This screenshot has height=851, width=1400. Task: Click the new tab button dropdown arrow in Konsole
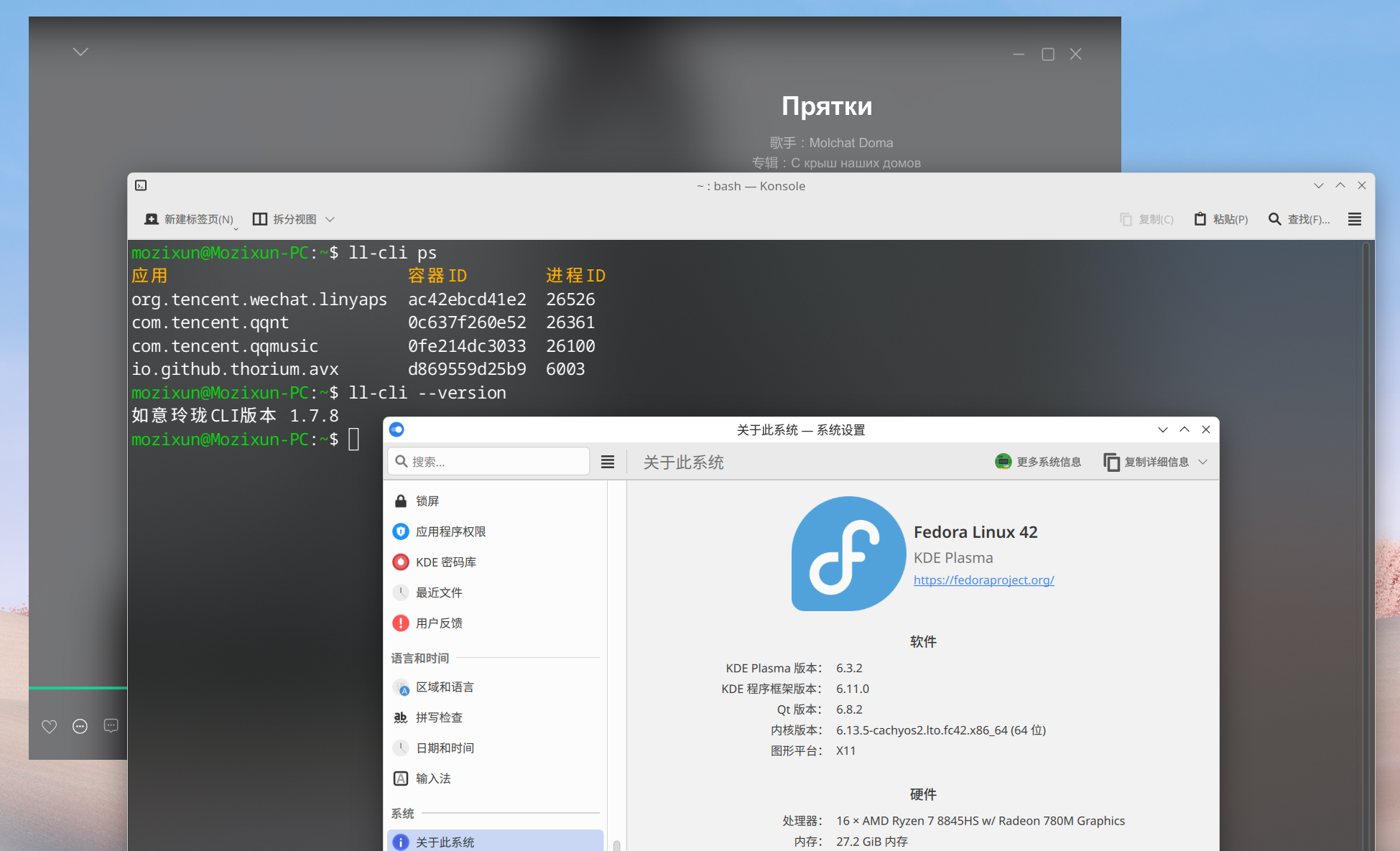(x=236, y=228)
